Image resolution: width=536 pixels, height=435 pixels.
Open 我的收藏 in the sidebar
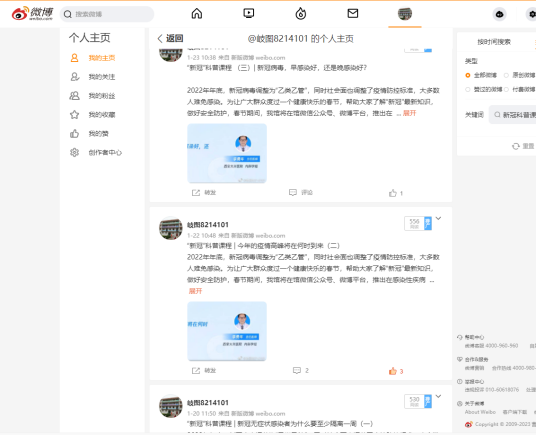pyautogui.click(x=102, y=115)
